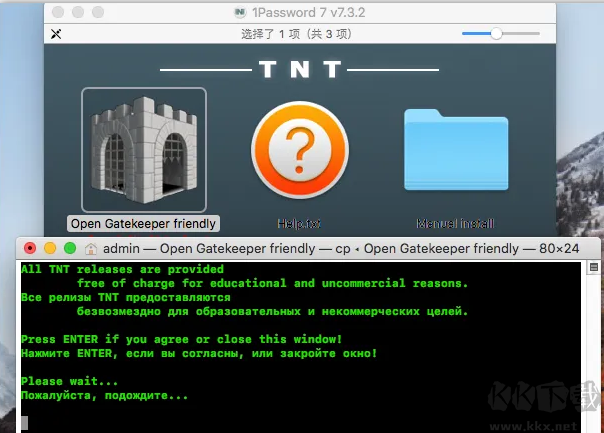Click the Press ENTER if you agree line
The height and width of the screenshot is (433, 604).
coord(181,339)
